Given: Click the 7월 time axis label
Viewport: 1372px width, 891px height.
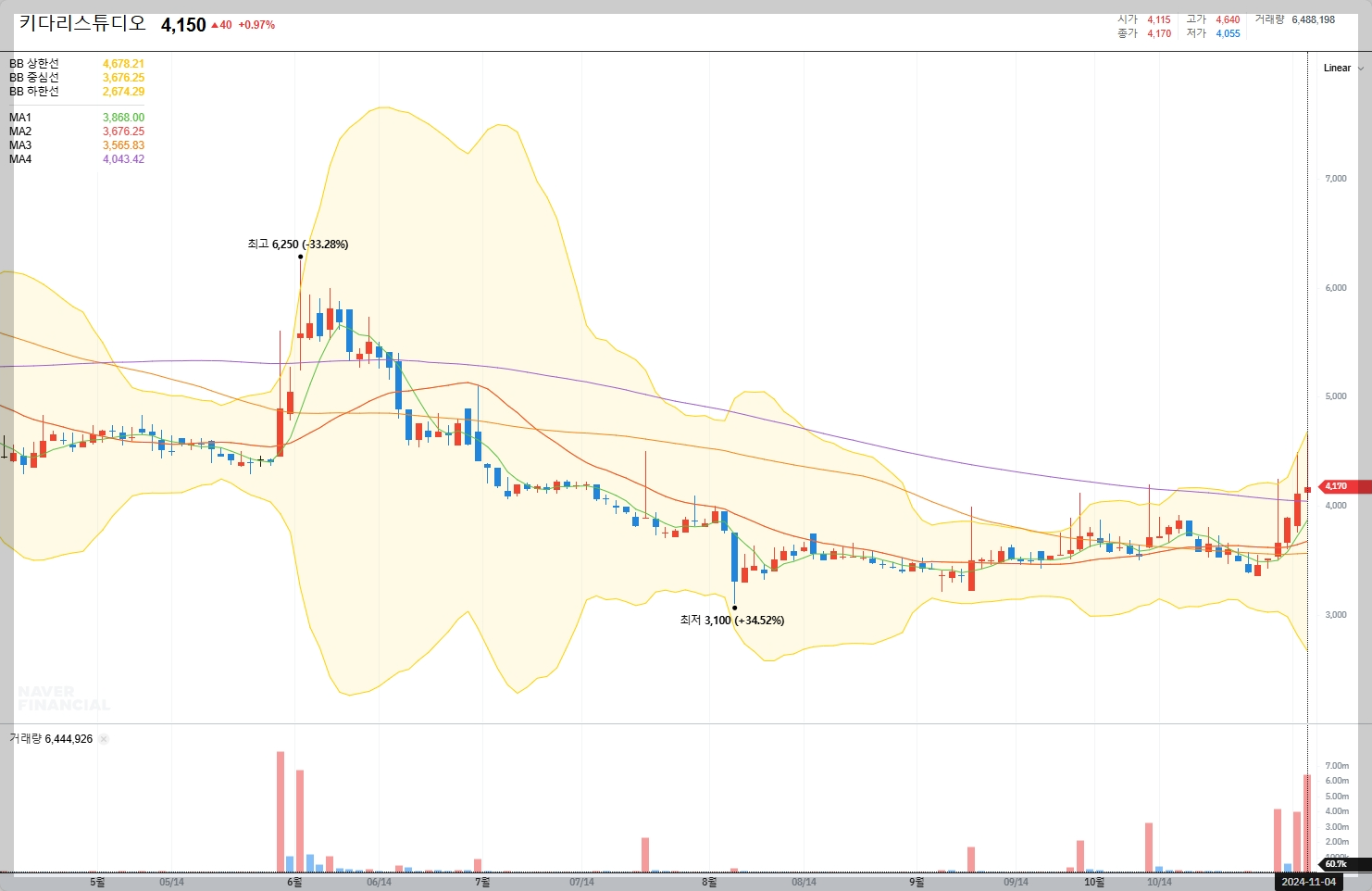Looking at the screenshot, I should click(x=482, y=882).
